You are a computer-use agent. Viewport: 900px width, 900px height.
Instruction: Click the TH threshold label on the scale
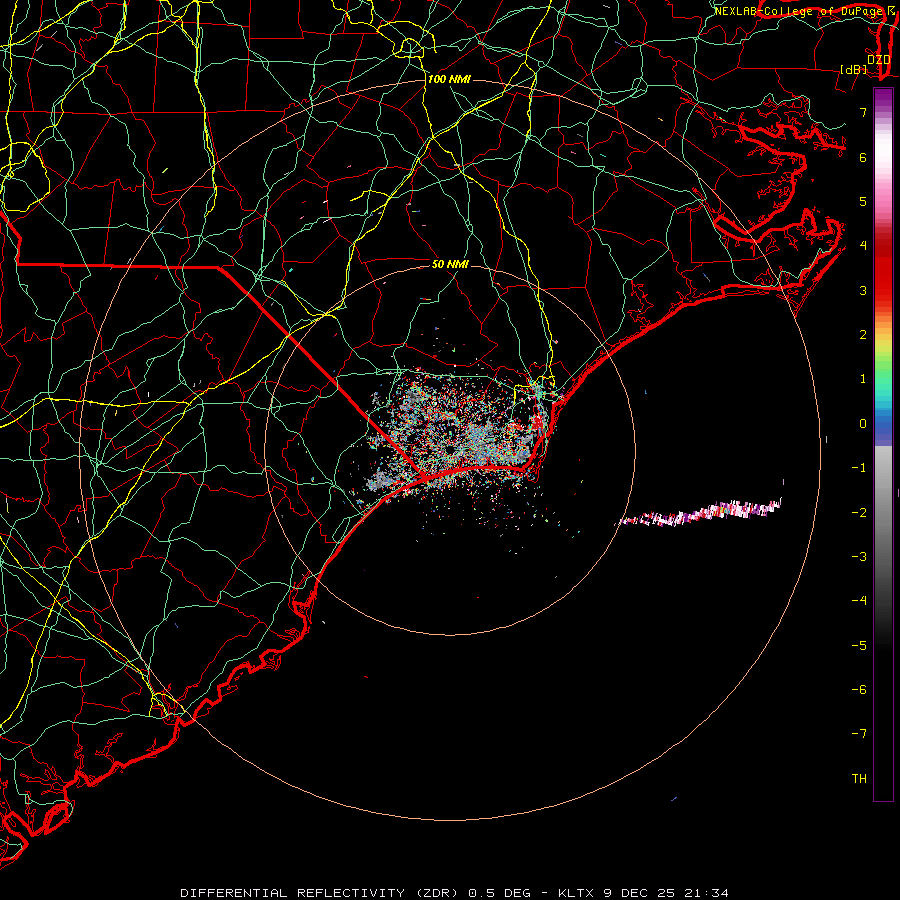(859, 779)
